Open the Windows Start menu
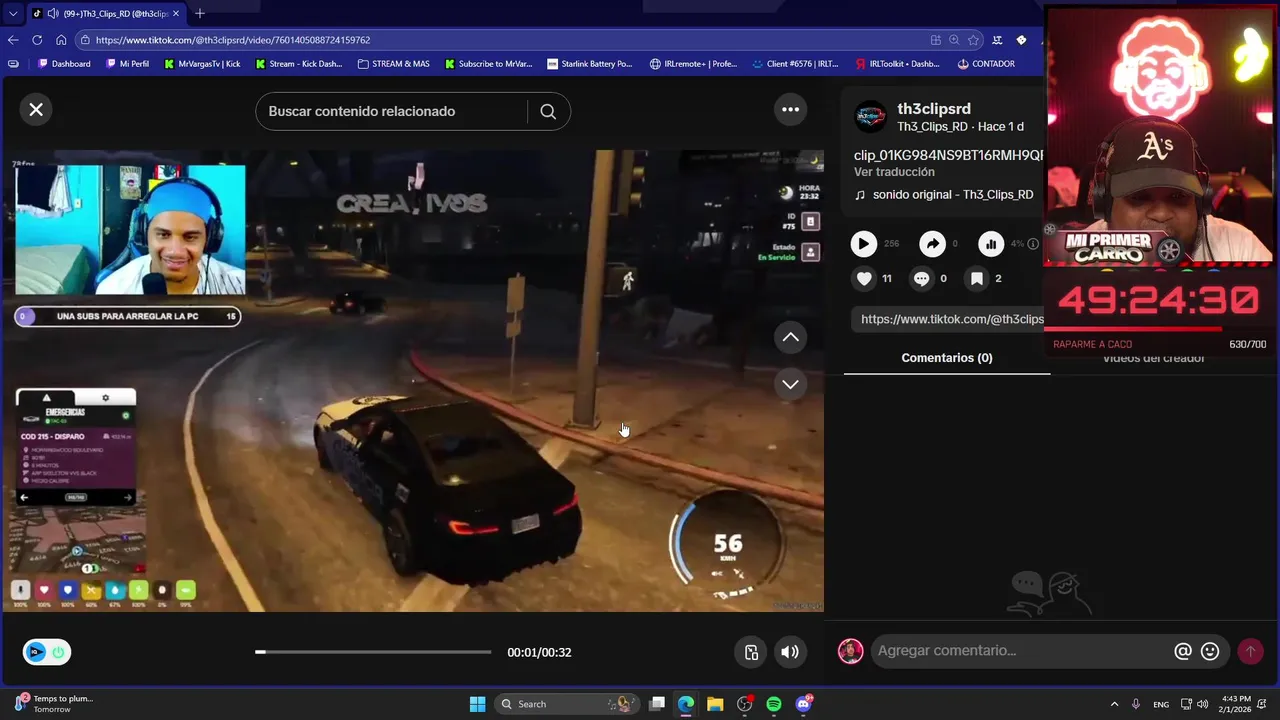This screenshot has height=720, width=1280. point(477,704)
